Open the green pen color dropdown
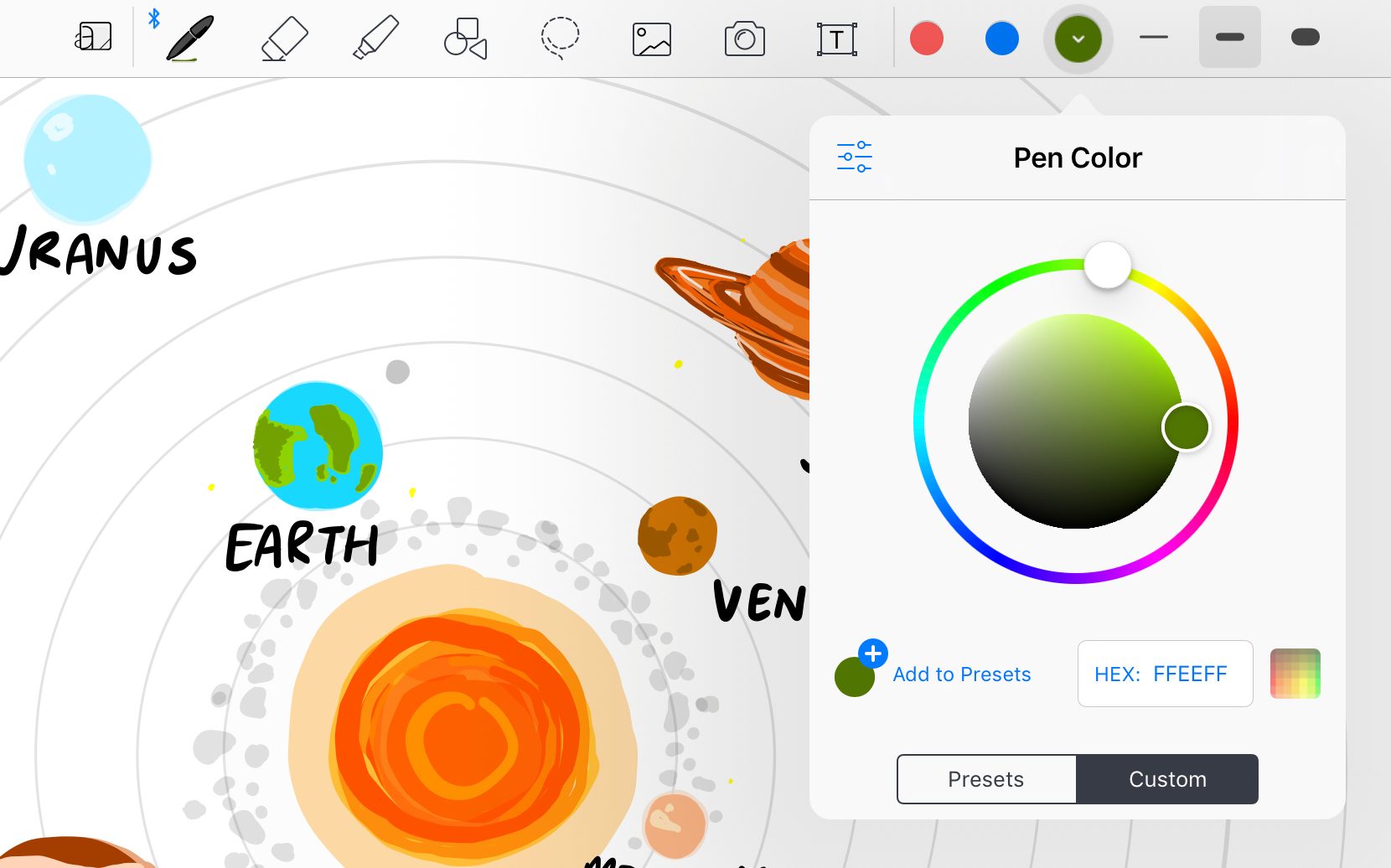The height and width of the screenshot is (868, 1391). pos(1078,39)
